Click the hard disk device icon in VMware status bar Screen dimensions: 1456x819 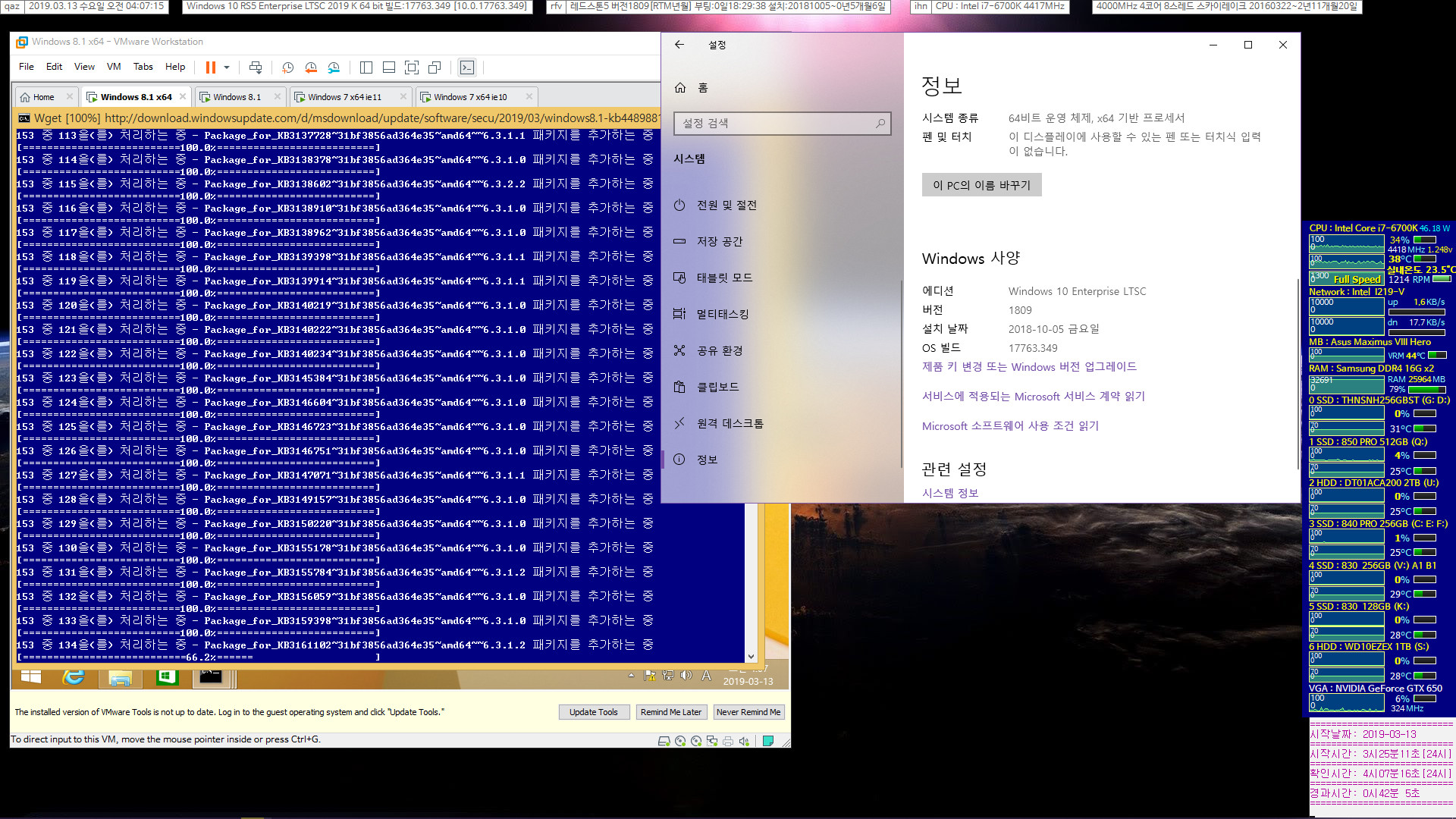664,741
